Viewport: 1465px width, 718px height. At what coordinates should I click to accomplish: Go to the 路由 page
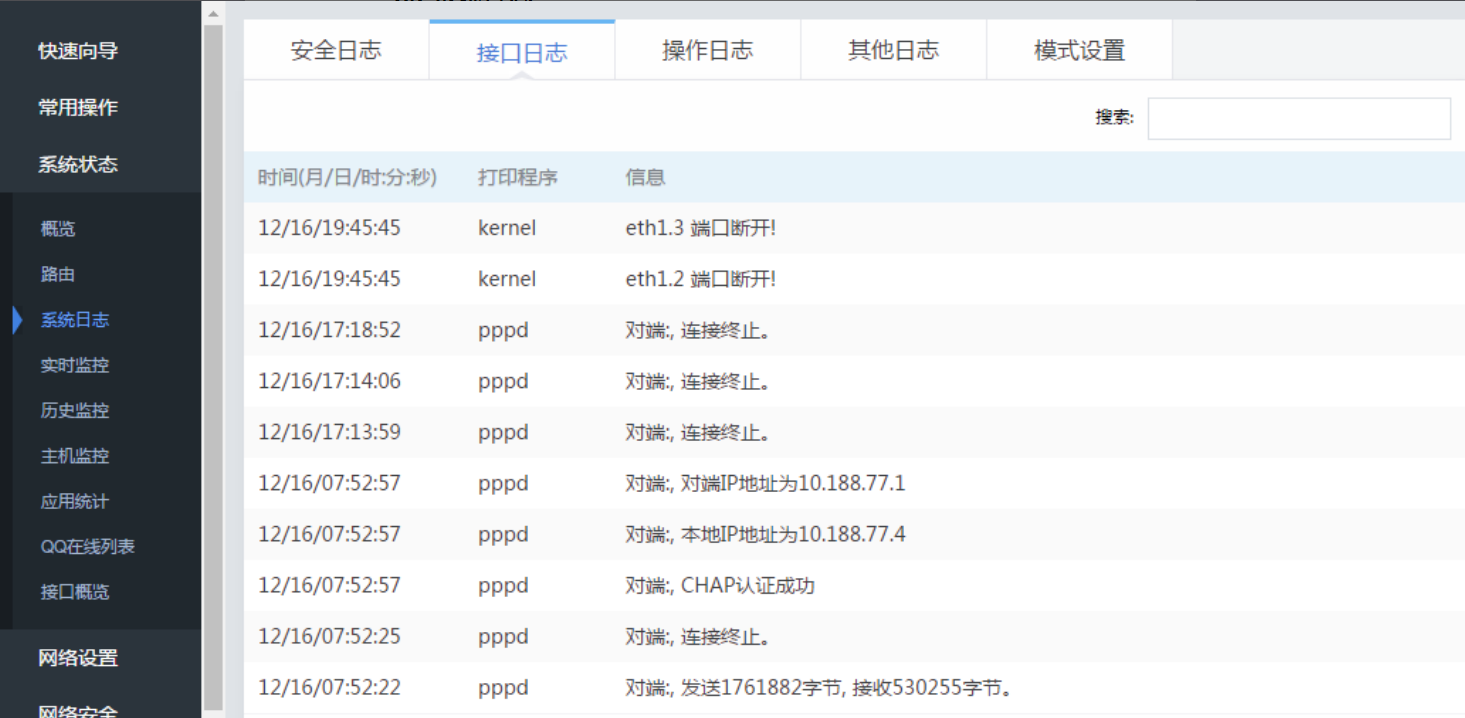click(x=58, y=274)
